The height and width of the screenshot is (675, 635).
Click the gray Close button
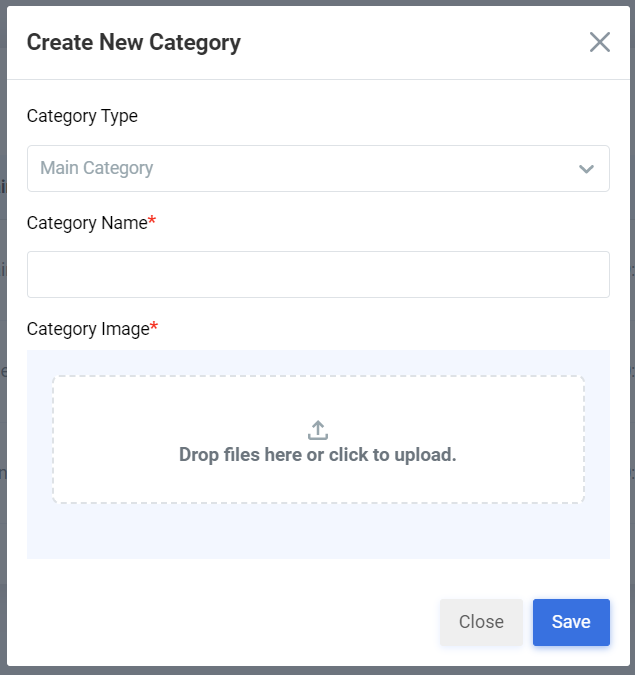(481, 622)
